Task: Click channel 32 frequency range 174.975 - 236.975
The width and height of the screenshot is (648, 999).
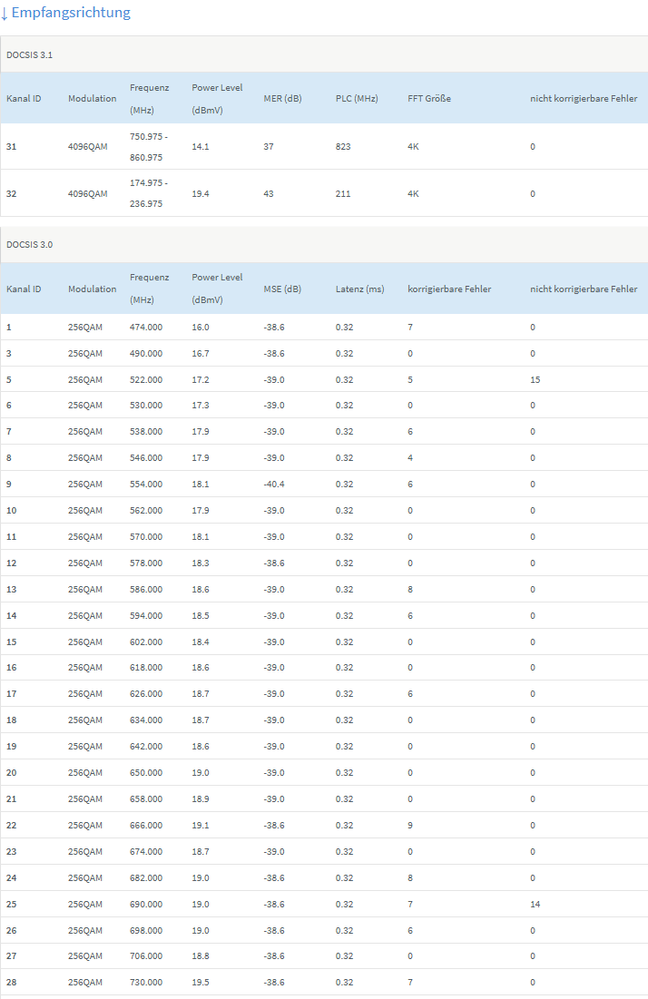Action: tap(148, 193)
